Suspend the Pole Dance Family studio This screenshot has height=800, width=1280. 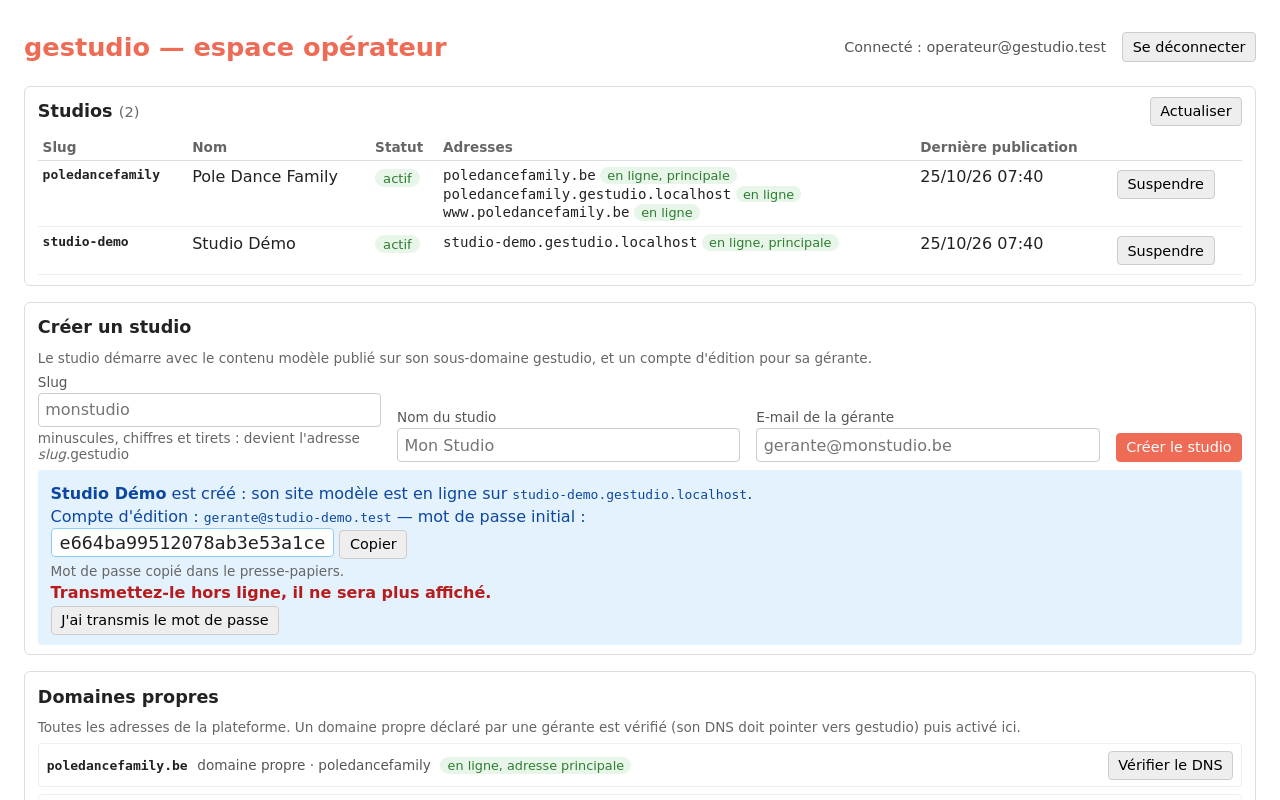(x=1165, y=184)
